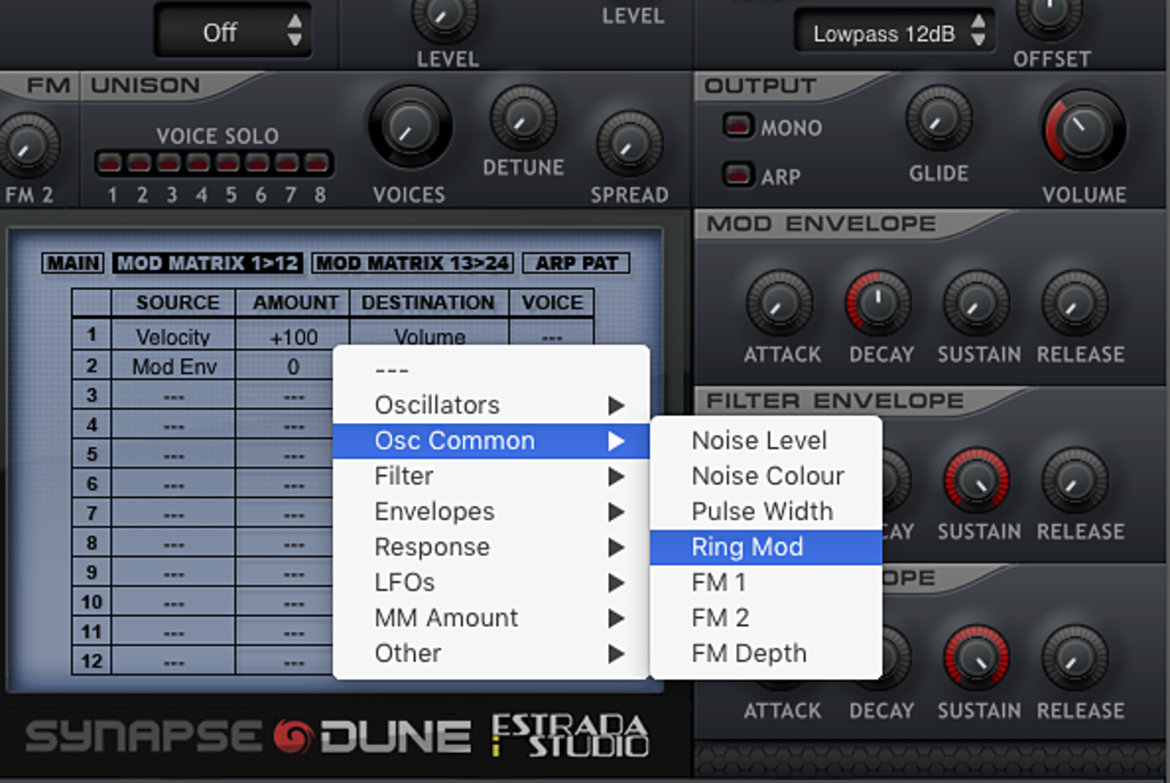The height and width of the screenshot is (783, 1170).
Task: Choose Noise Level destination
Action: point(766,440)
